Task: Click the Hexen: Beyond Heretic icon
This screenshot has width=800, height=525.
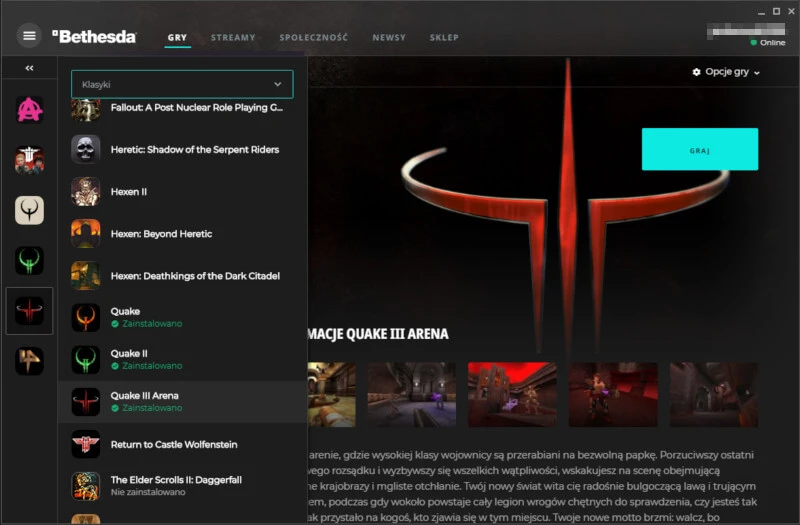Action: [86, 233]
